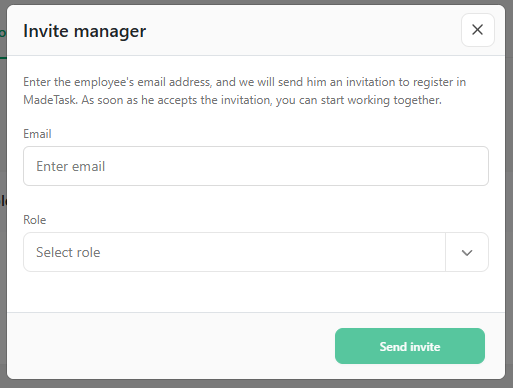Click the Select role placeholder text

pyautogui.click(x=68, y=252)
